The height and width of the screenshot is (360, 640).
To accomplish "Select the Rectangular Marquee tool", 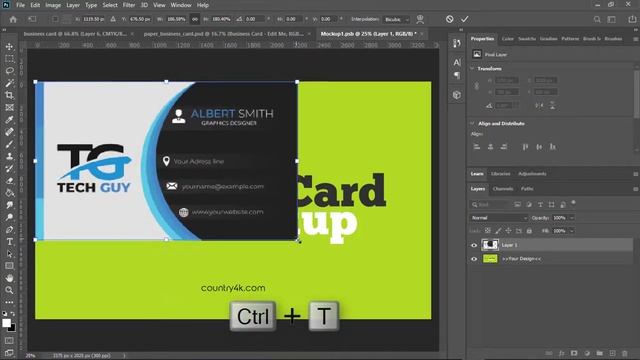I will pos(9,59).
